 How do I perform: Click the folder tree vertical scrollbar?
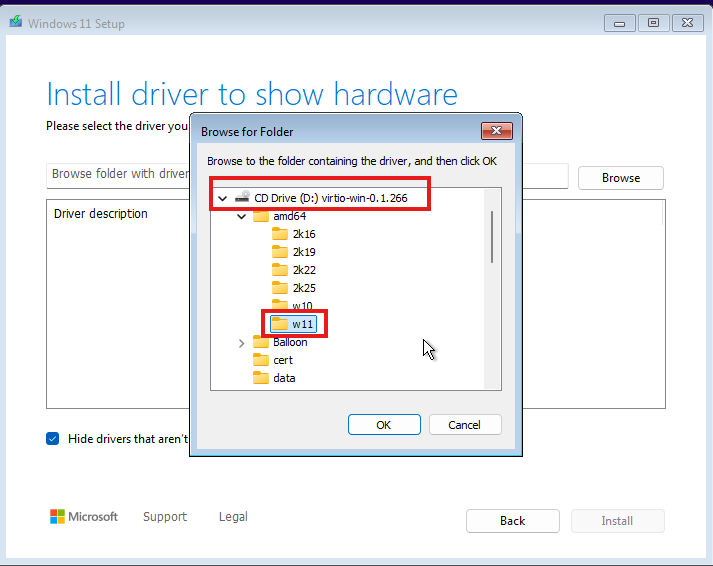491,237
